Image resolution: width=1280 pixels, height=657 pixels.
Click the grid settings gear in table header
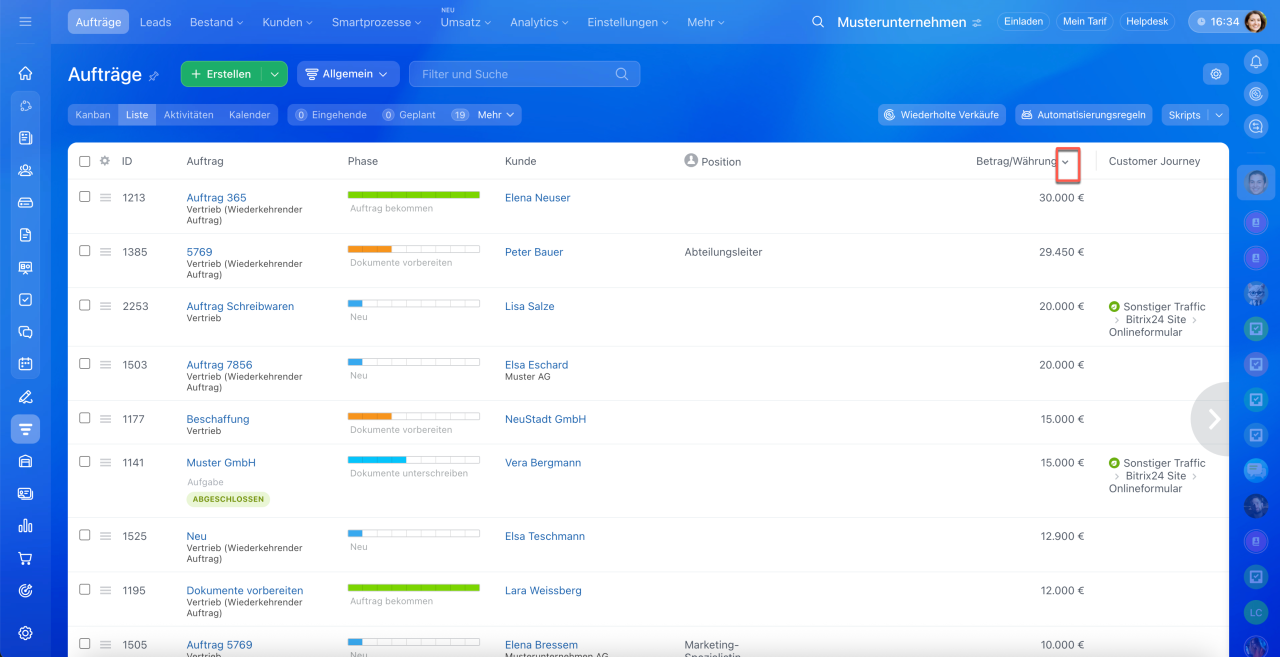coord(105,161)
